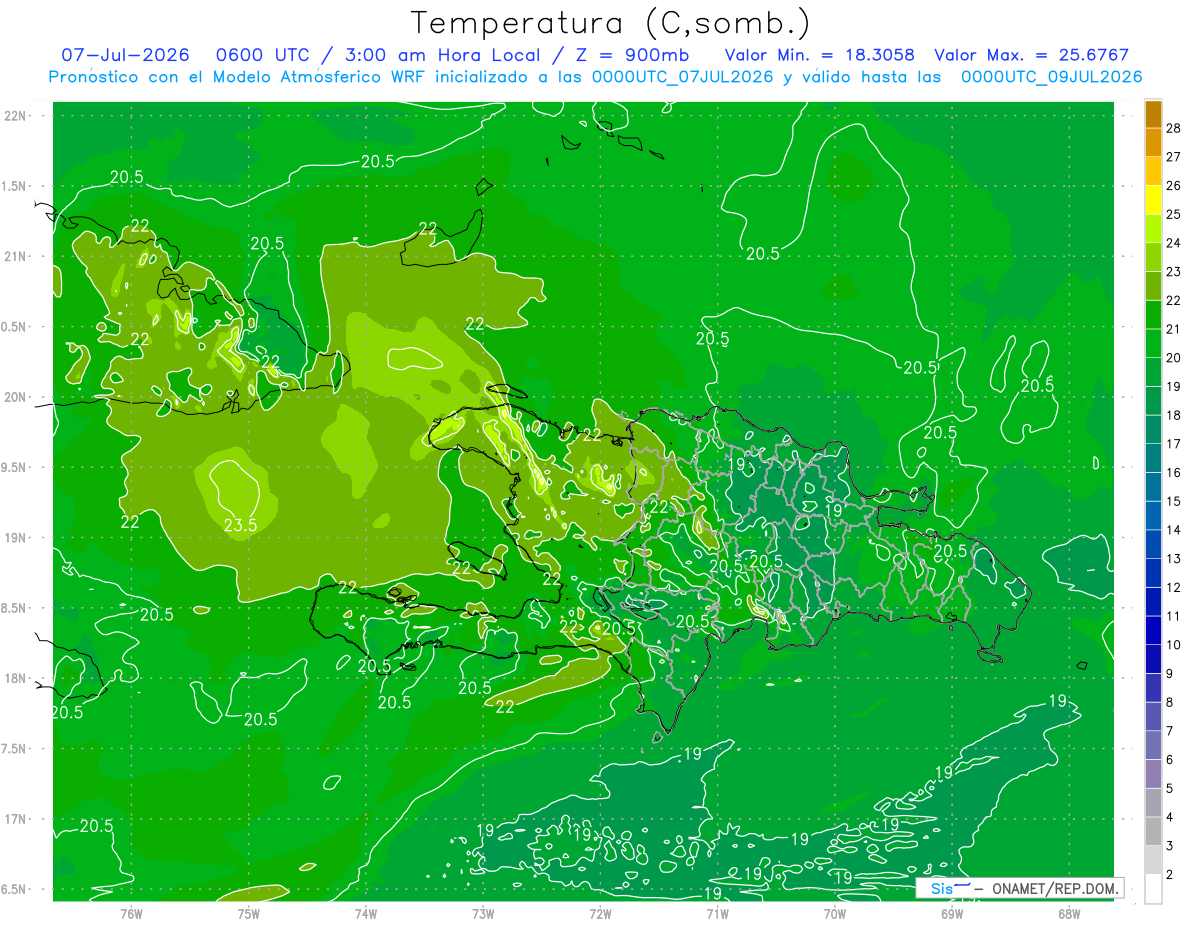Click the "0600 UTC" time stamp
The width and height of the screenshot is (1200, 927).
264,55
